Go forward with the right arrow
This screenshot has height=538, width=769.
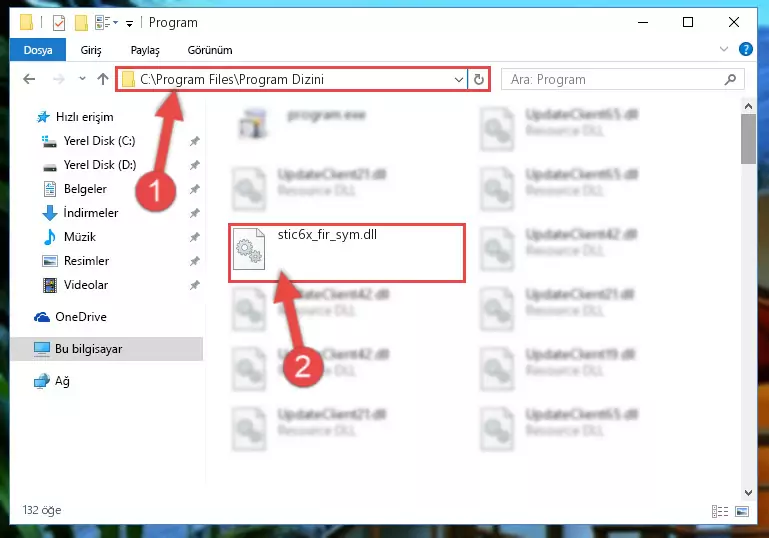[x=58, y=79]
